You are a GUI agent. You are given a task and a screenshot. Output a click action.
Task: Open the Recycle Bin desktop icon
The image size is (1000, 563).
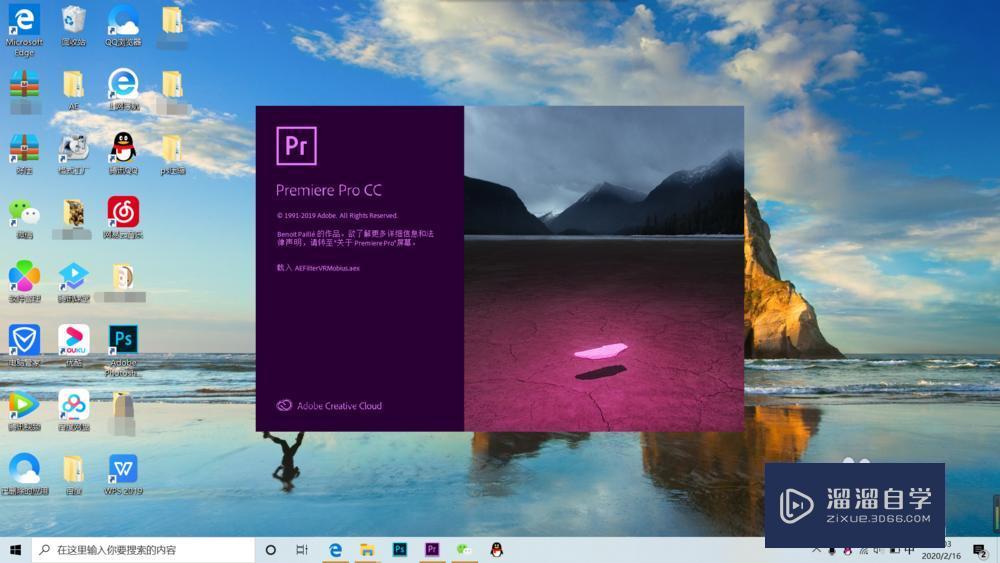tap(73, 20)
